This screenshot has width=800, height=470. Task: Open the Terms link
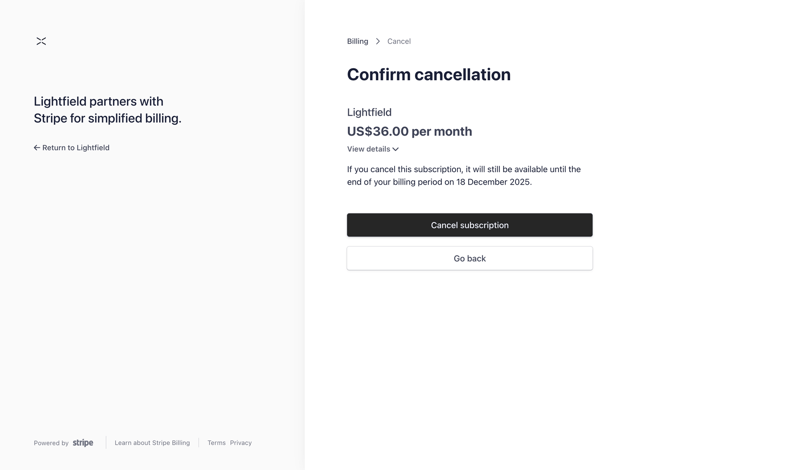pyautogui.click(x=216, y=443)
